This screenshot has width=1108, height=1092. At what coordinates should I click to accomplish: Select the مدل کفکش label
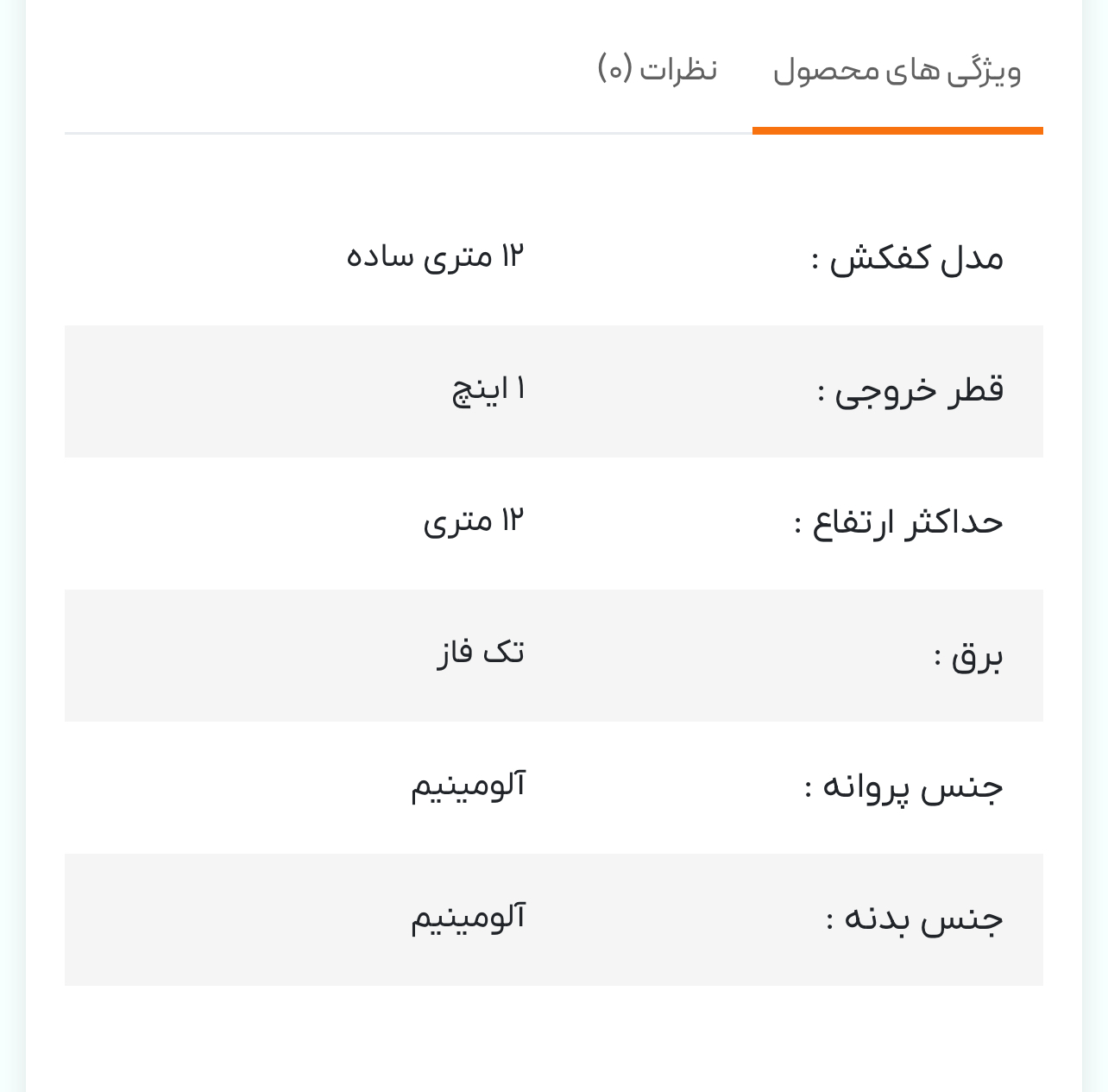coord(907,258)
